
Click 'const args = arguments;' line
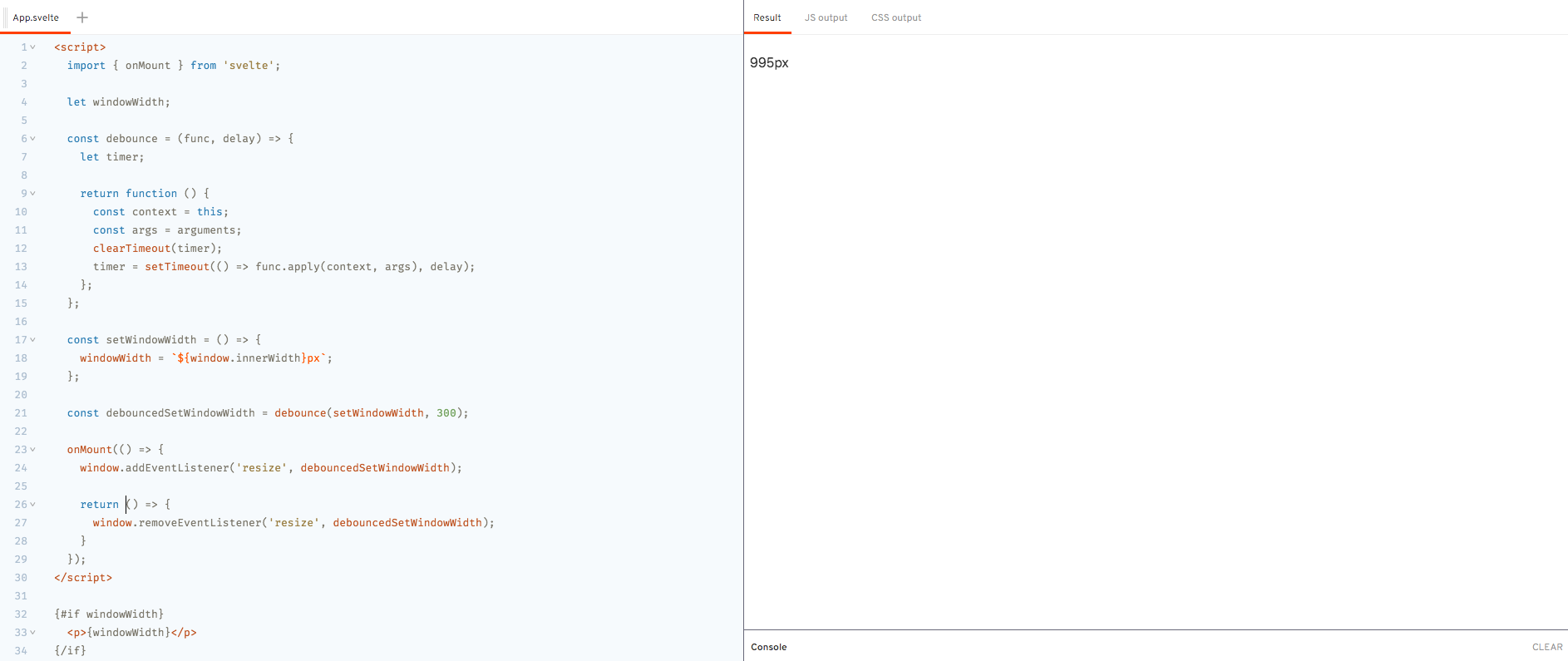167,230
